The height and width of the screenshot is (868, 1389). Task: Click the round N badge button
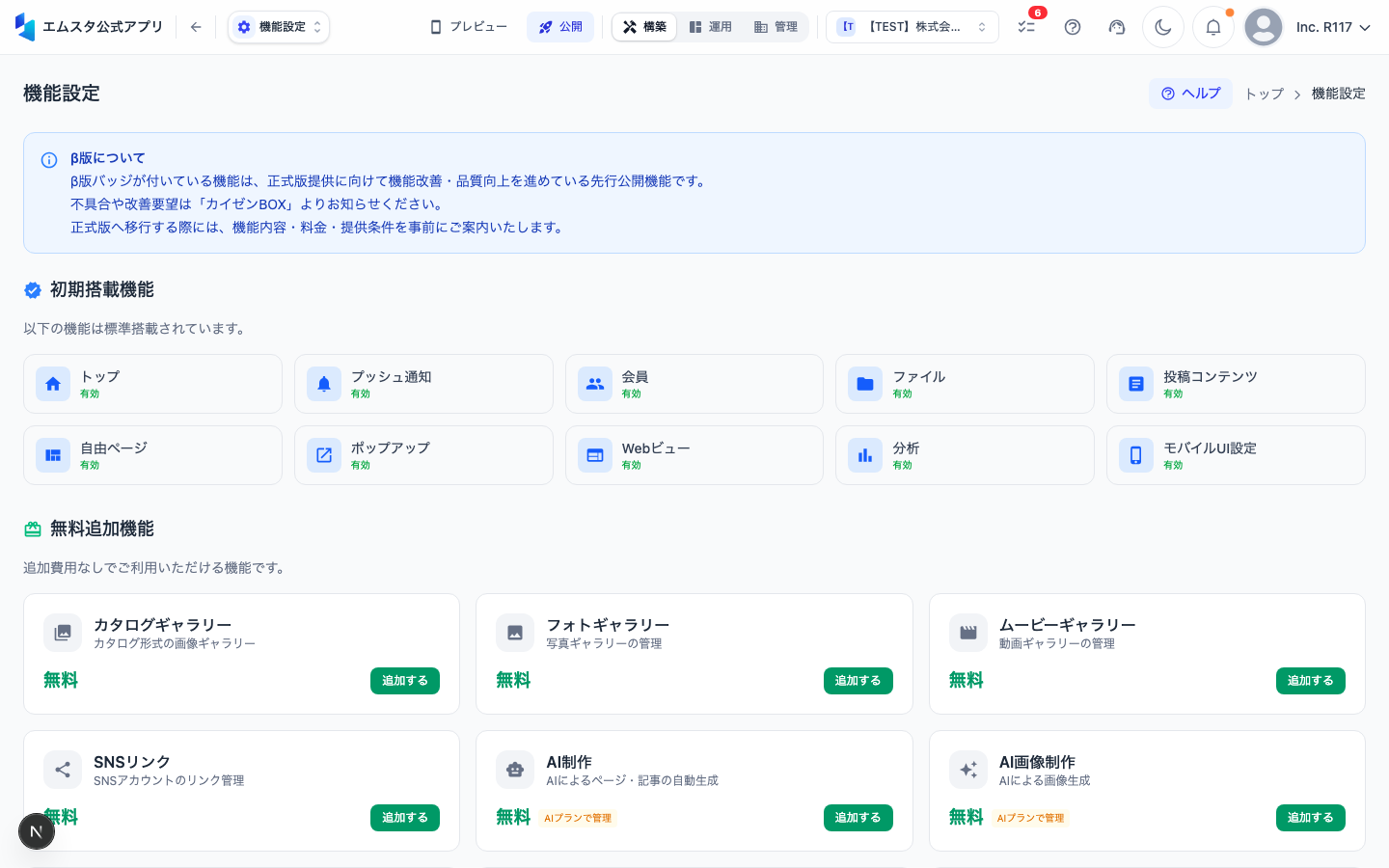[37, 831]
